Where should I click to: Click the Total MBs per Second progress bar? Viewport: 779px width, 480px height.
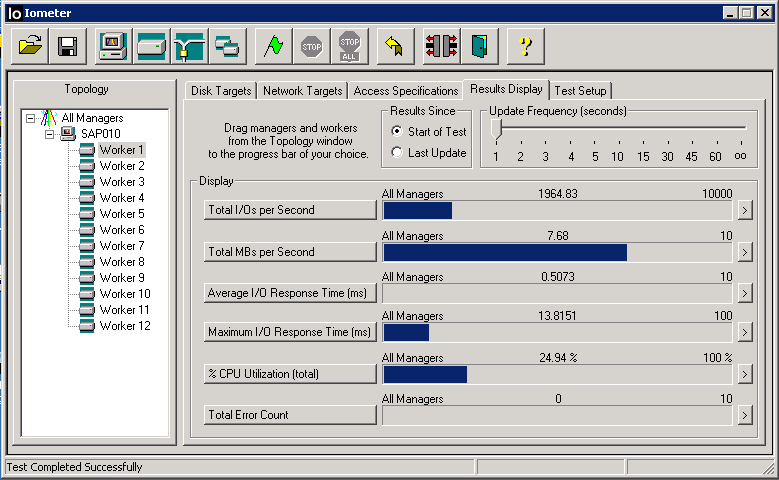pos(557,252)
